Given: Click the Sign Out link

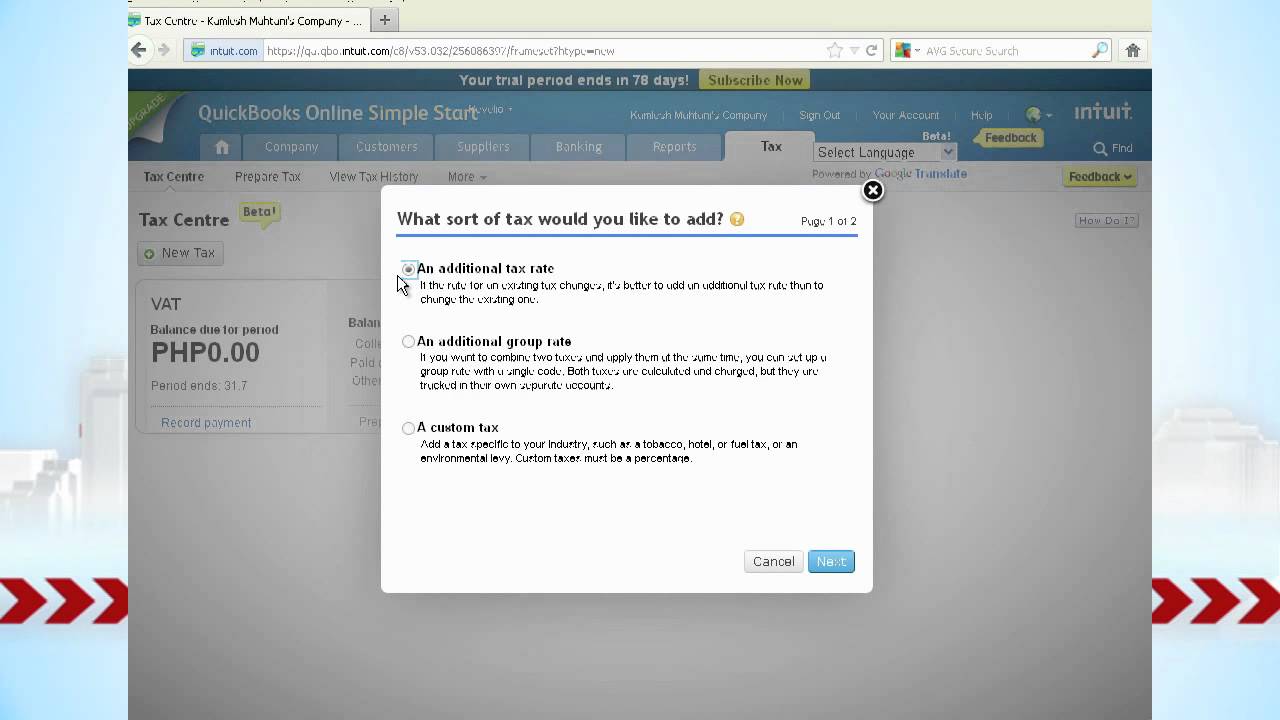Looking at the screenshot, I should click(819, 115).
